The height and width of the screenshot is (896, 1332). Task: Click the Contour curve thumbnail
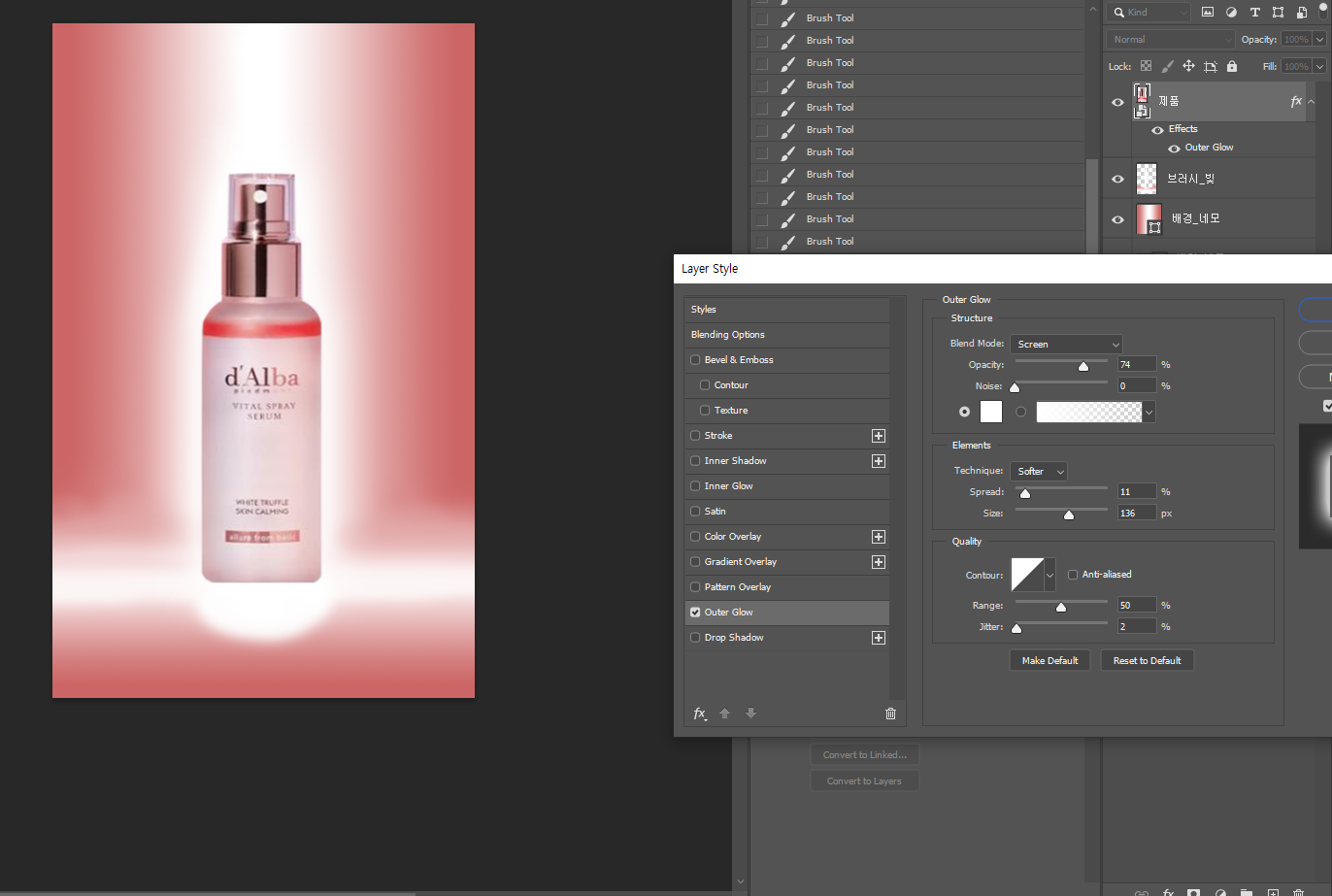pyautogui.click(x=1027, y=575)
